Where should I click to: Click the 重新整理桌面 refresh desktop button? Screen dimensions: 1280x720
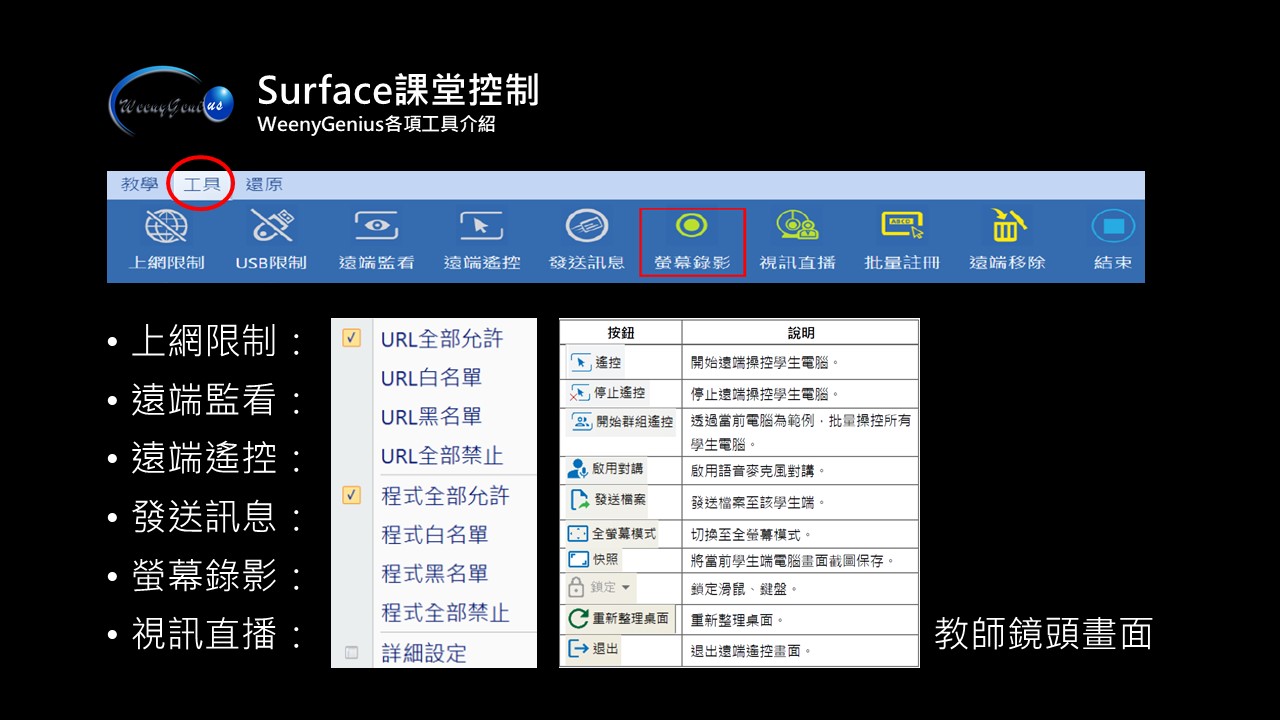pyautogui.click(x=620, y=619)
